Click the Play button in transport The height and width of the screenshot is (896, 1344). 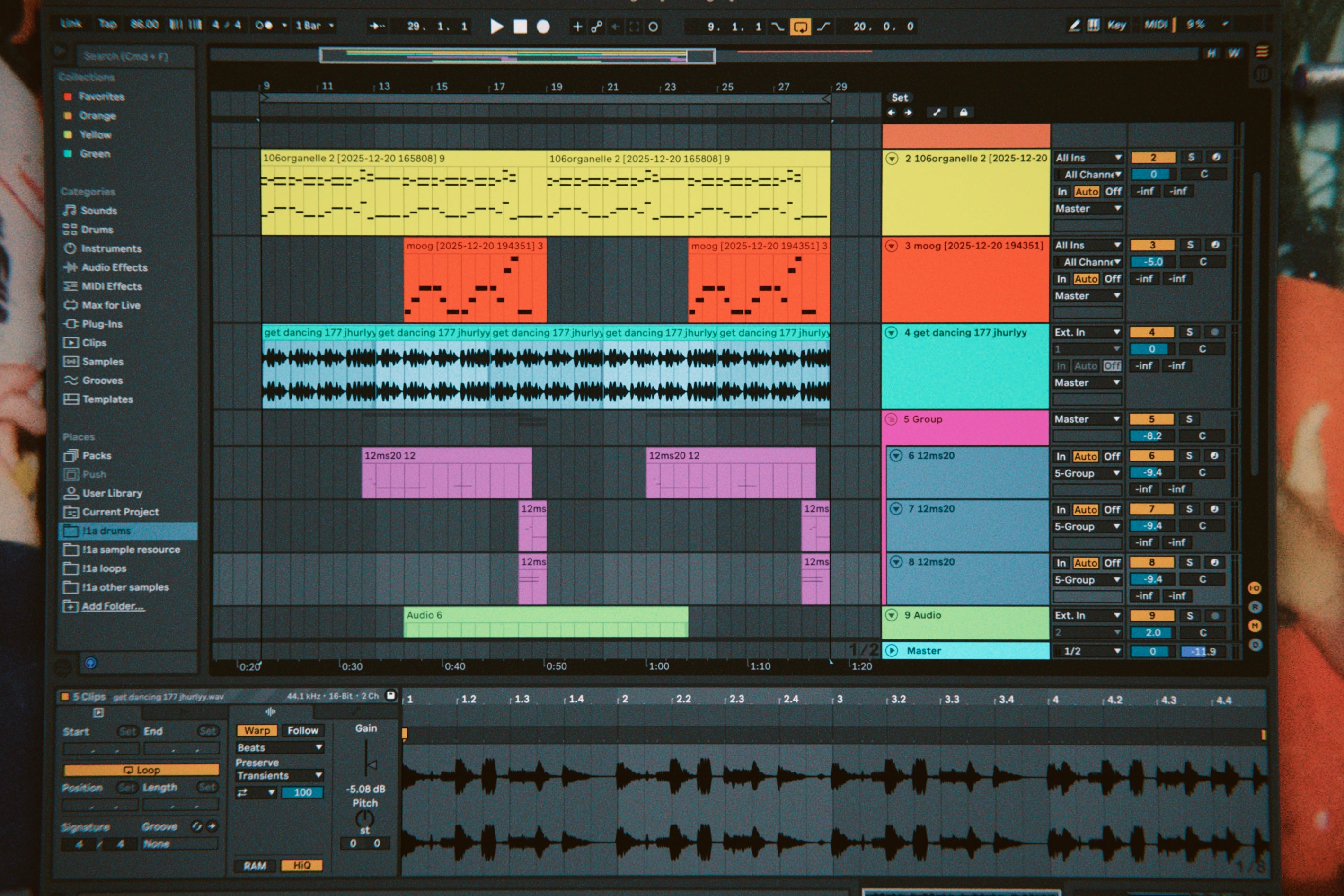496,27
